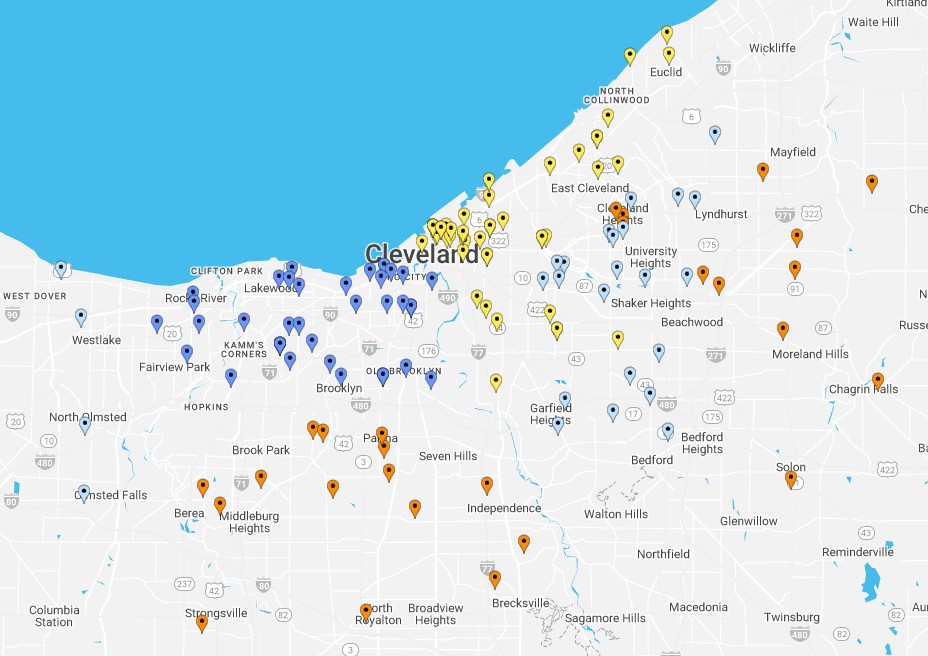Click the orange pin above Chagrin Falls
The width and height of the screenshot is (928, 656).
click(x=877, y=381)
